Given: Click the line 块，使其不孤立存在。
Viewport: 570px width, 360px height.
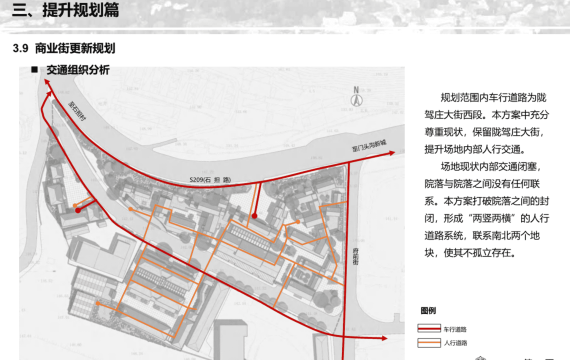Looking at the screenshot, I should pos(470,253).
